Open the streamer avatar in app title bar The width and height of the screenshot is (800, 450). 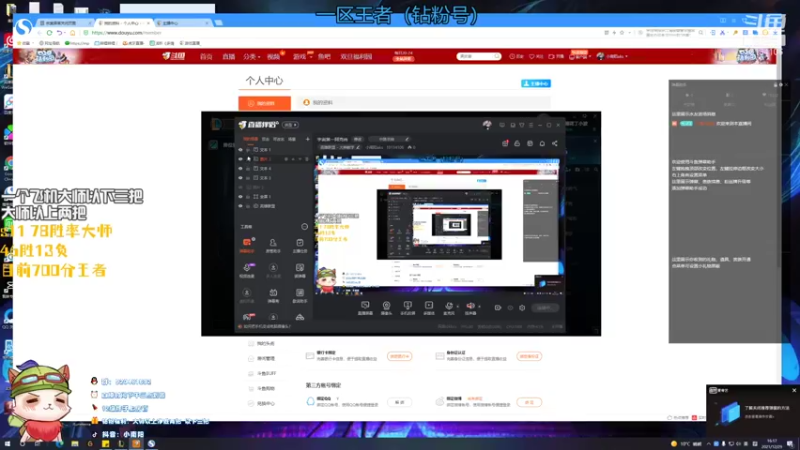coord(487,124)
